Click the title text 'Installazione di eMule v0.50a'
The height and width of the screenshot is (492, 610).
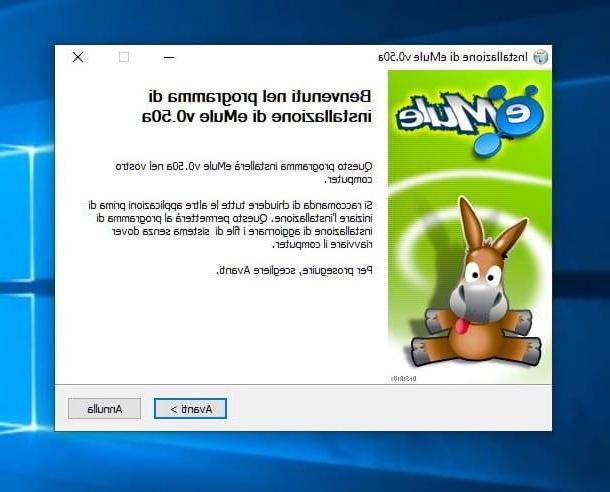coord(453,57)
